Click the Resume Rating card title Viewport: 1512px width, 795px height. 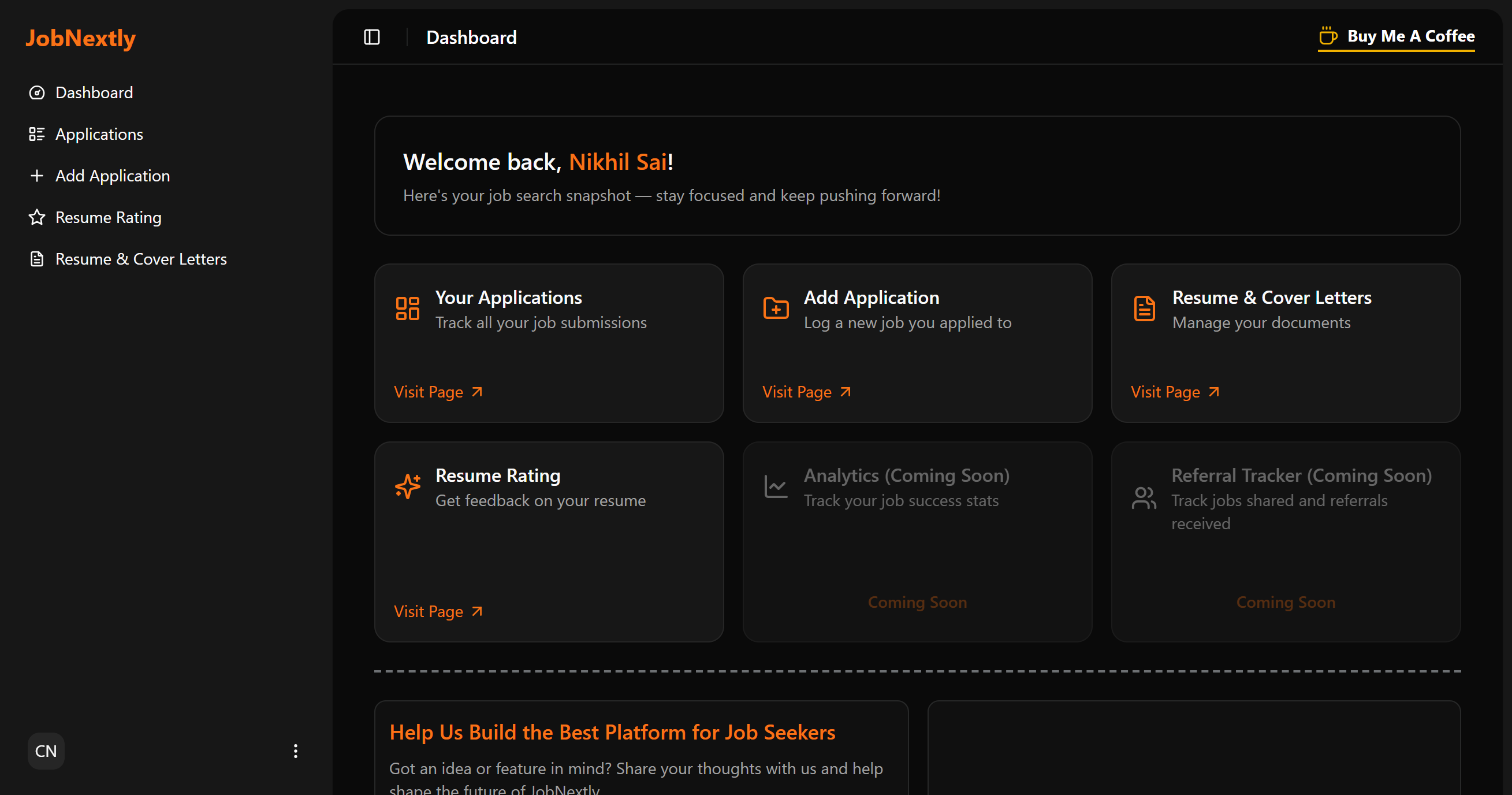click(498, 475)
